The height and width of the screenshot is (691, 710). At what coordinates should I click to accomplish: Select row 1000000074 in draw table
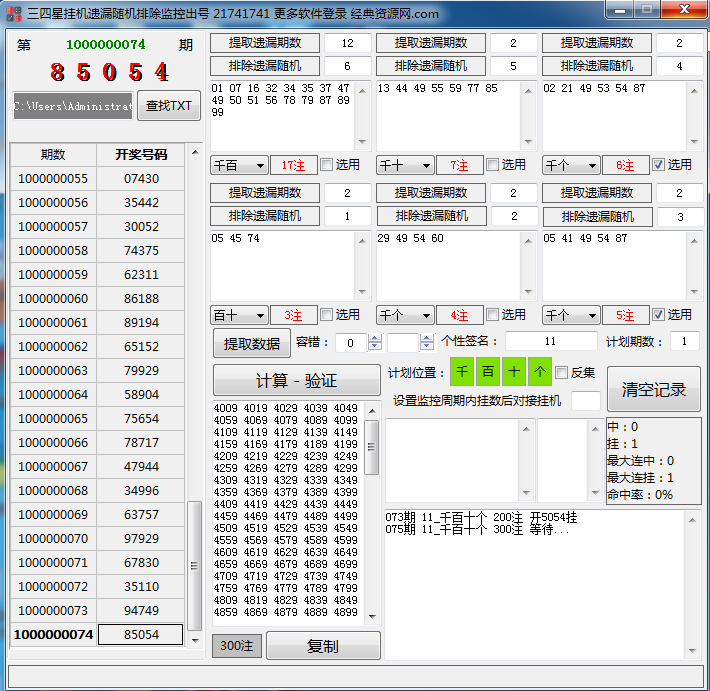pyautogui.click(x=98, y=634)
